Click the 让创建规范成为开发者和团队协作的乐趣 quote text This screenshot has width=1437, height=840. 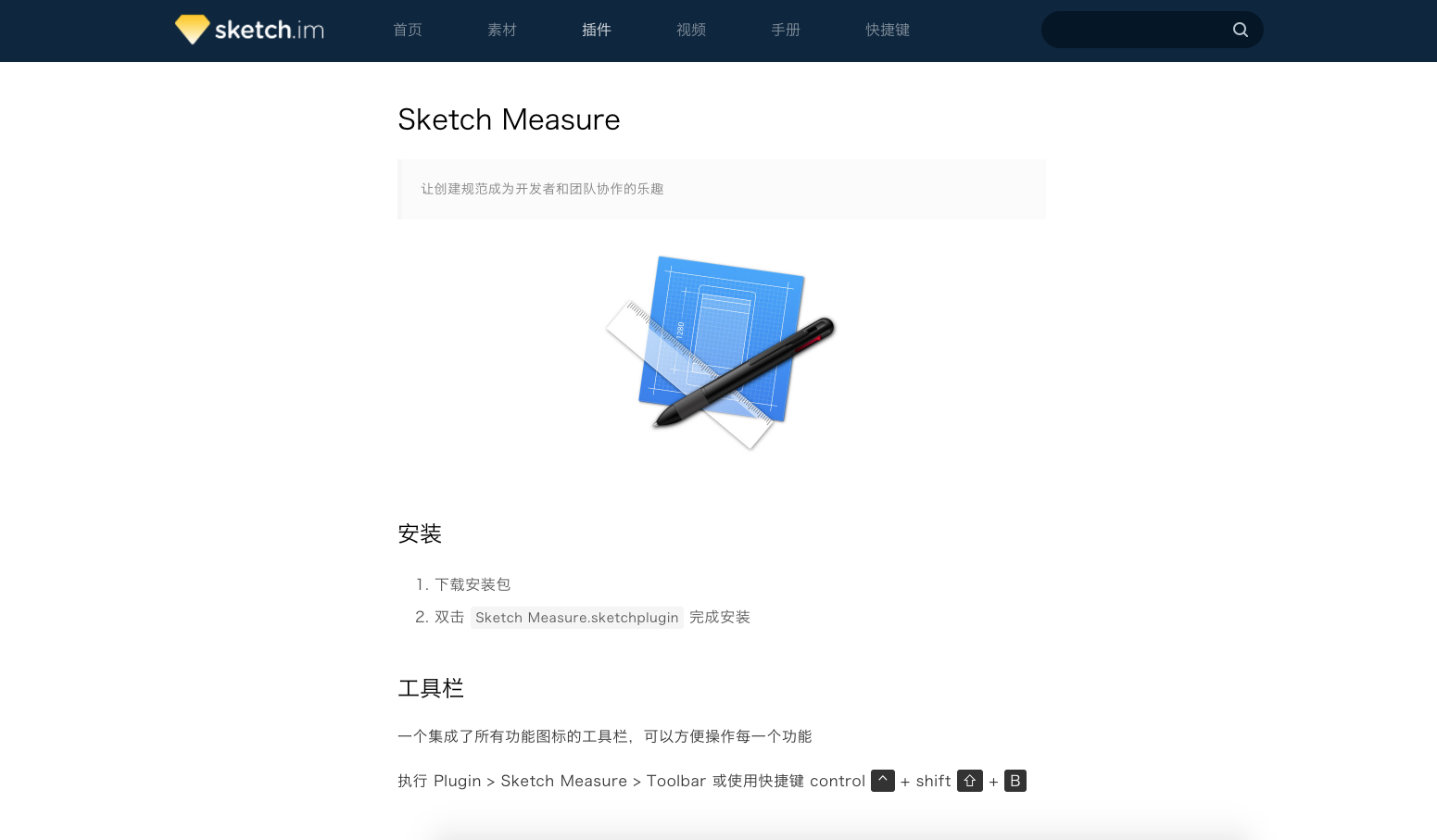click(x=543, y=189)
